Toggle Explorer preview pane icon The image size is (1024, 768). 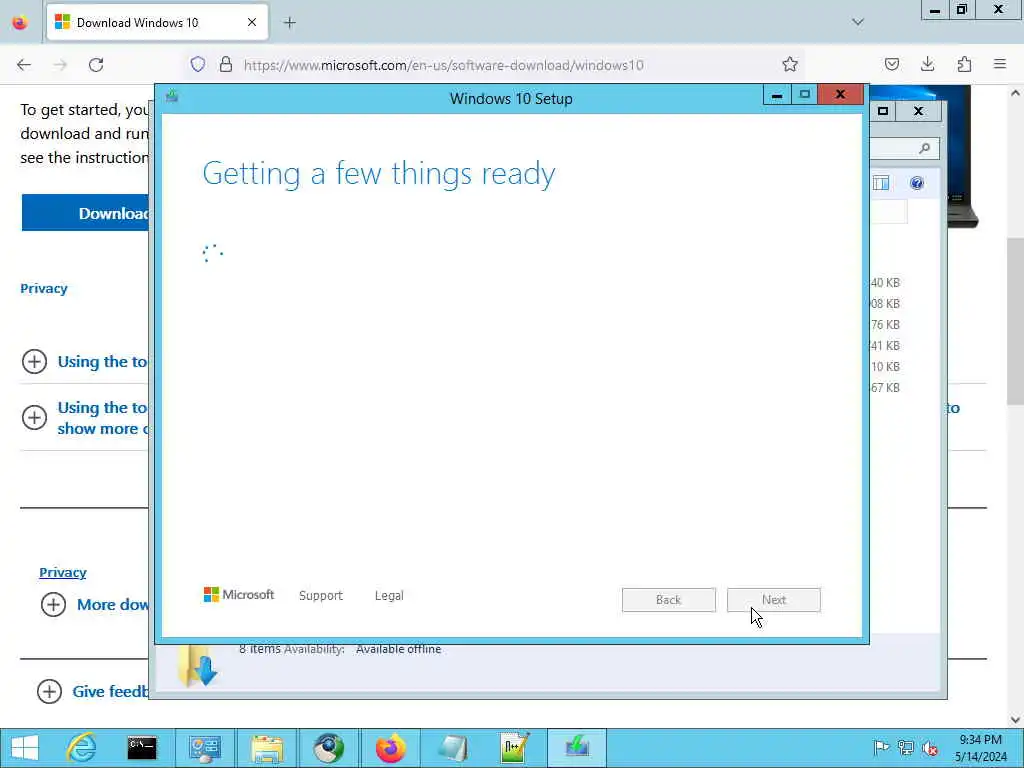[x=881, y=184]
